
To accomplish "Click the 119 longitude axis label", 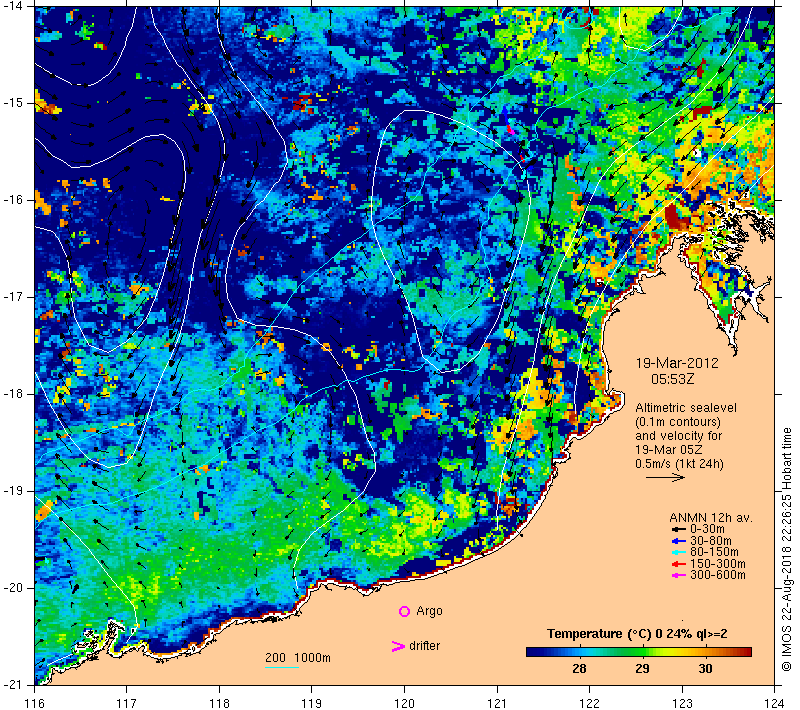I will pos(312,703).
